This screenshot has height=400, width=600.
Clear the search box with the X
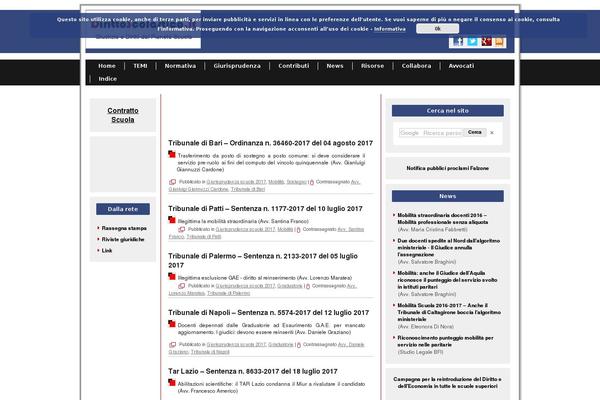click(492, 133)
